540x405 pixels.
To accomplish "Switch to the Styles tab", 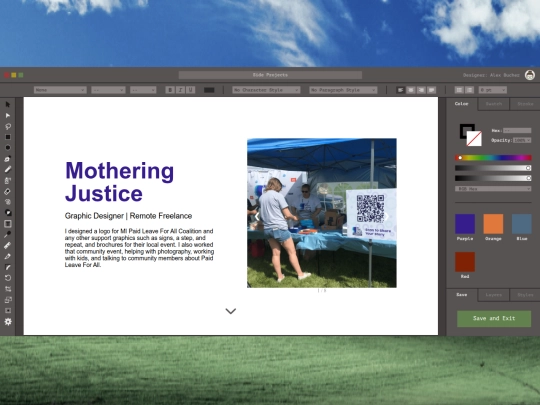I will [525, 295].
